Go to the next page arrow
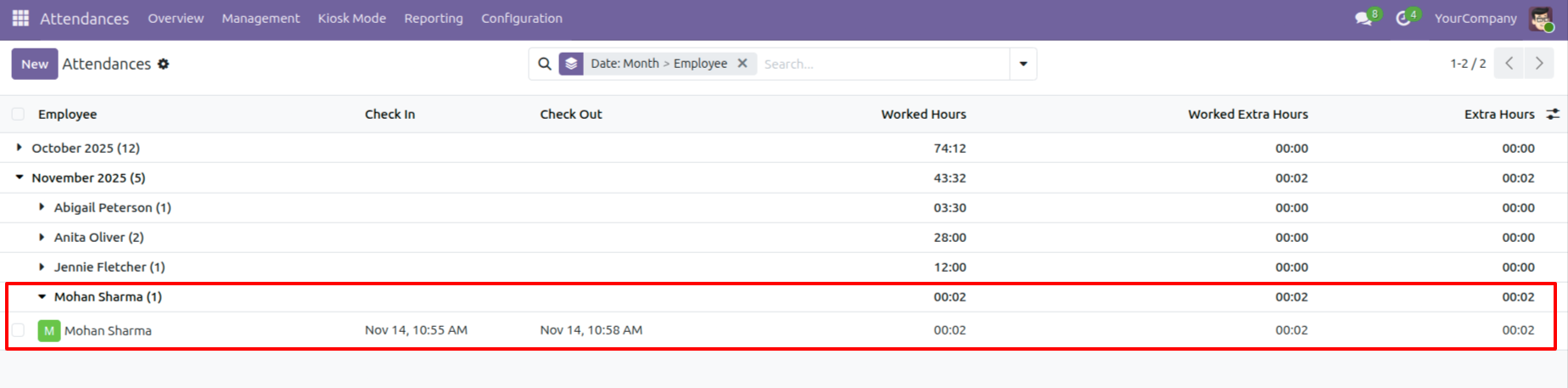Image resolution: width=1568 pixels, height=388 pixels. click(x=1539, y=64)
